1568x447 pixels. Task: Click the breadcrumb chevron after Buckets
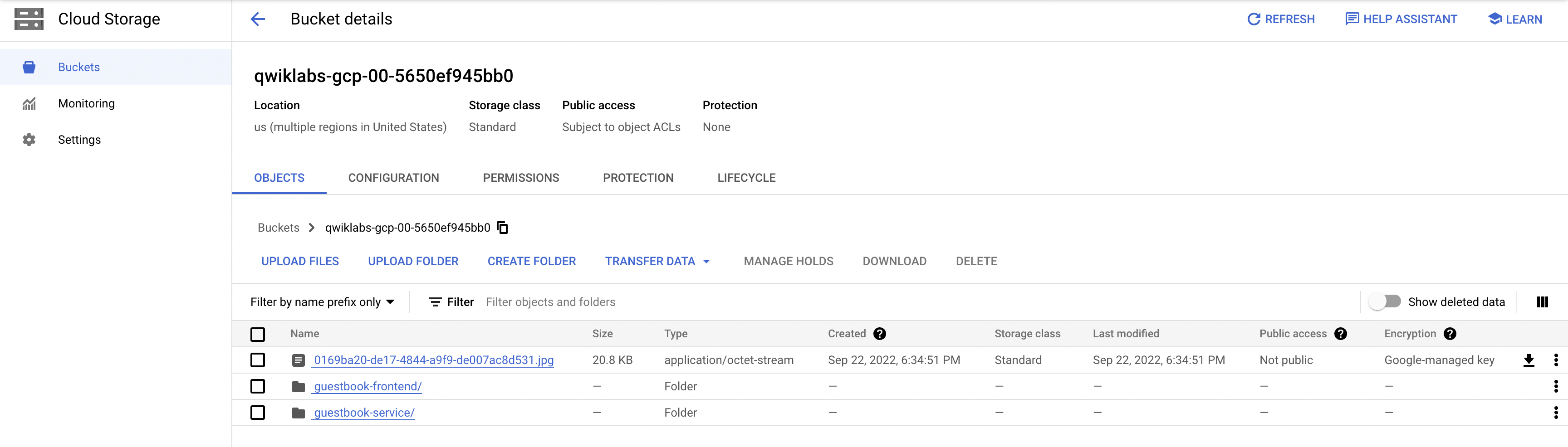[x=312, y=228]
